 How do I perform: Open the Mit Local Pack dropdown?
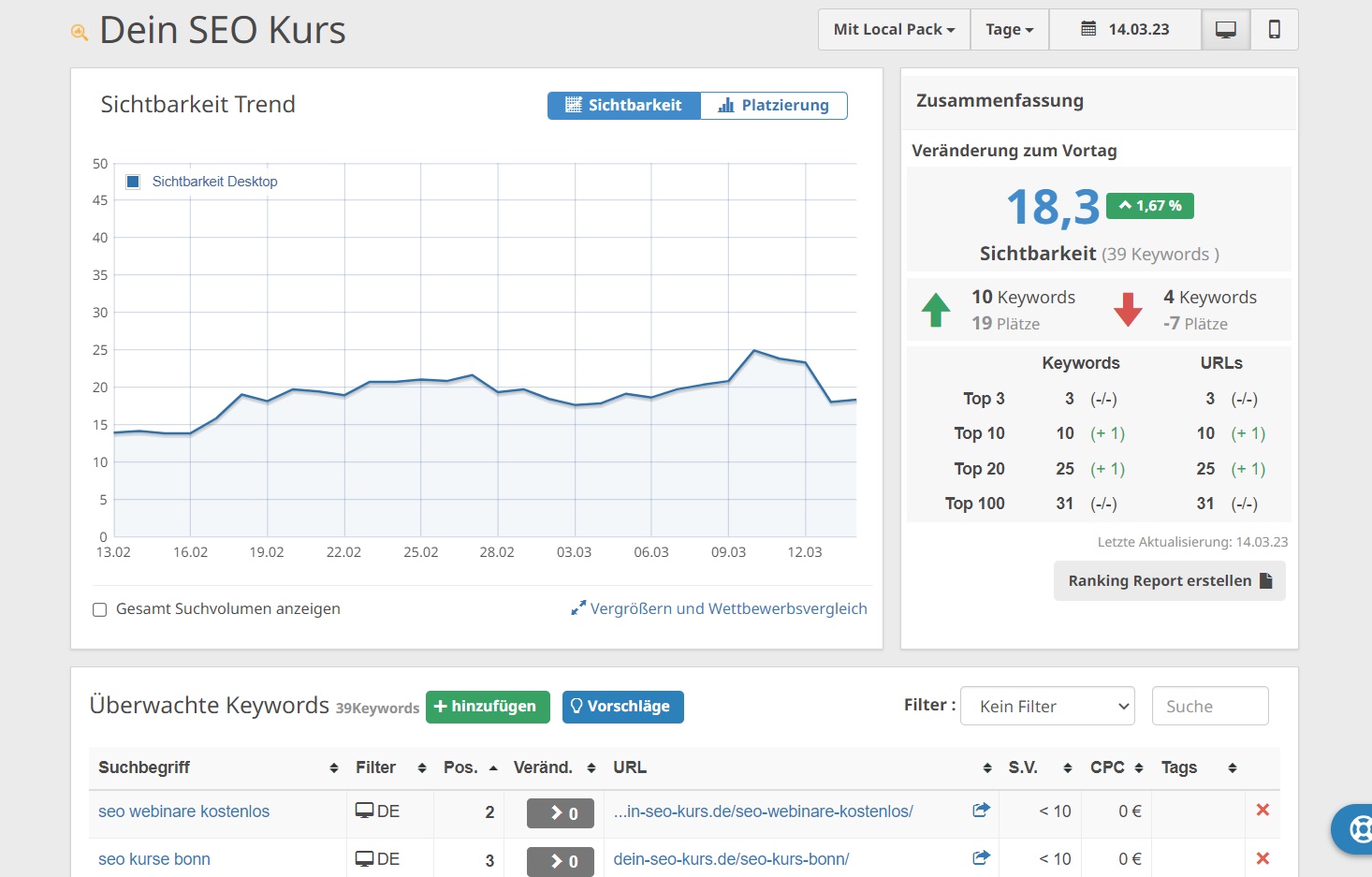(x=894, y=30)
